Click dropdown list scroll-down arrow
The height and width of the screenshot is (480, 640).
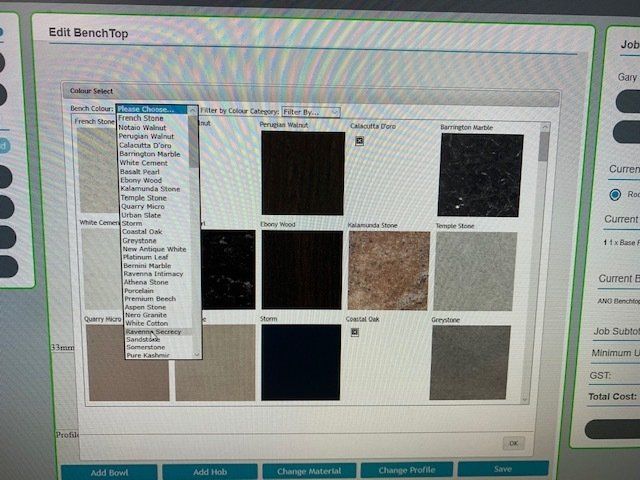click(x=197, y=354)
